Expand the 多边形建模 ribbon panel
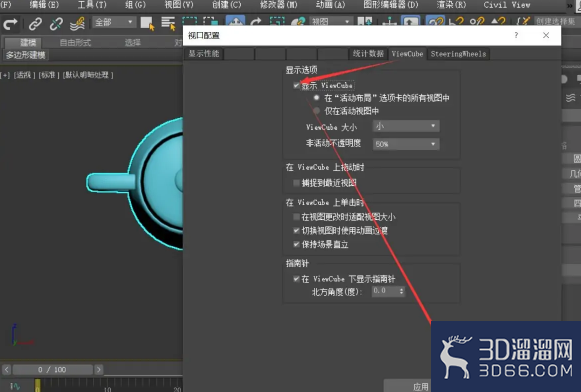 [x=26, y=55]
